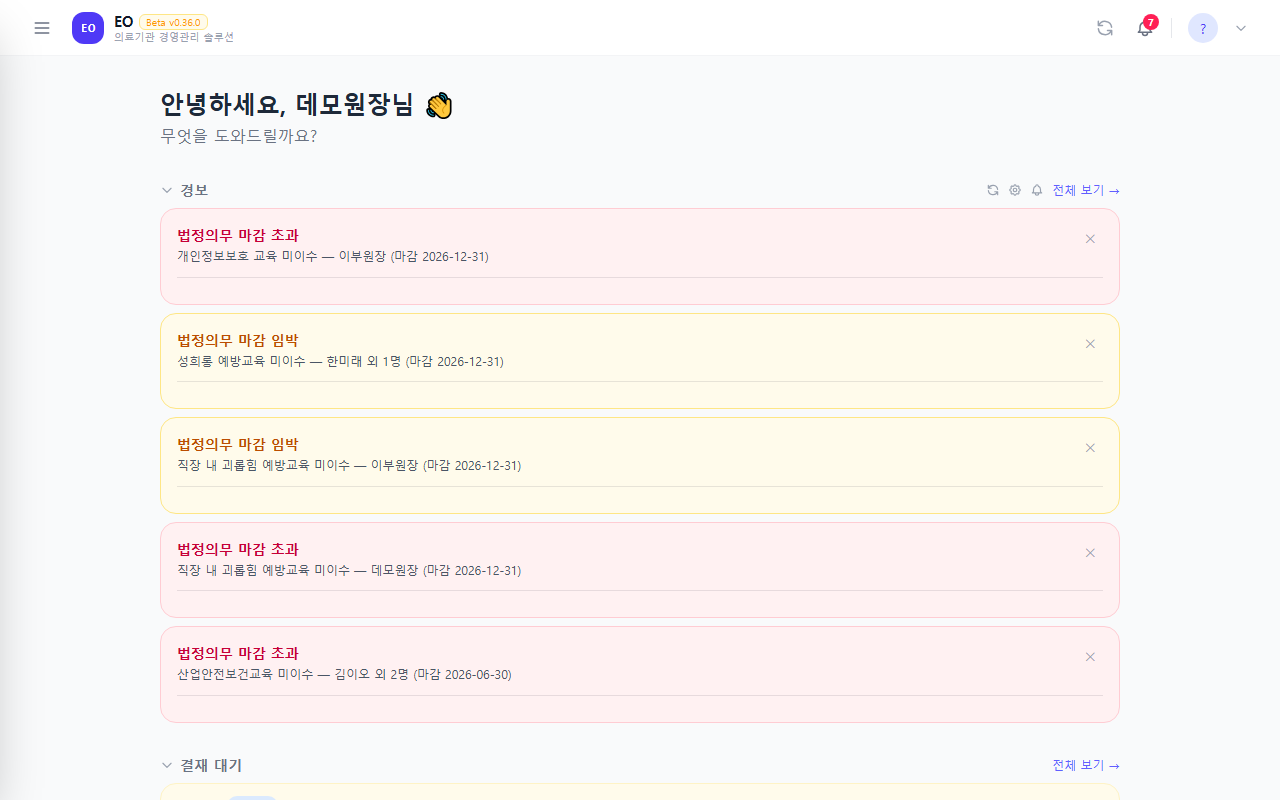Viewport: 1280px width, 800px height.
Task: Open the 이부원장 직장 내 괴롭힘 alert card
Action: click(x=640, y=465)
